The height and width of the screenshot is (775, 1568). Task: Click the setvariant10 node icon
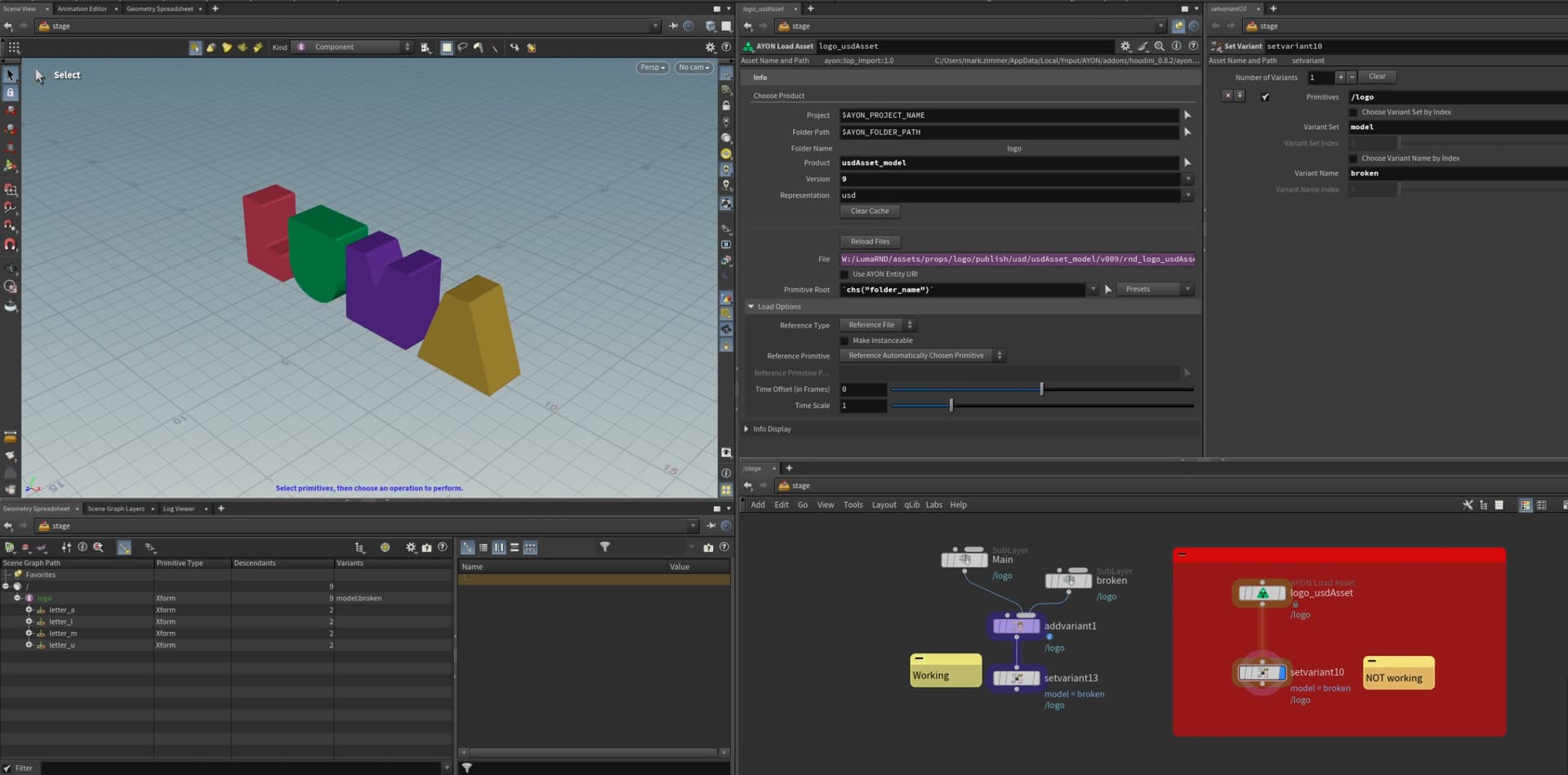1262,673
